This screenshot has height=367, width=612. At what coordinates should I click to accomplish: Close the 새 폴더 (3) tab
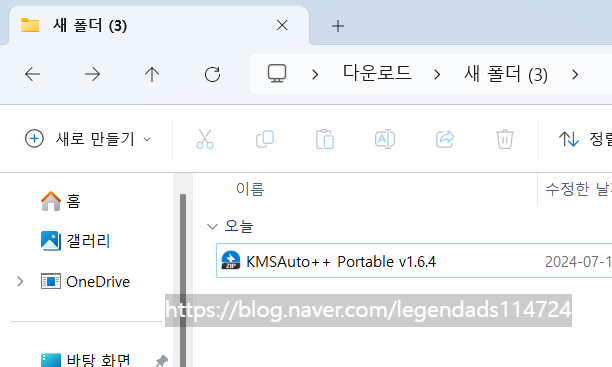tap(282, 25)
